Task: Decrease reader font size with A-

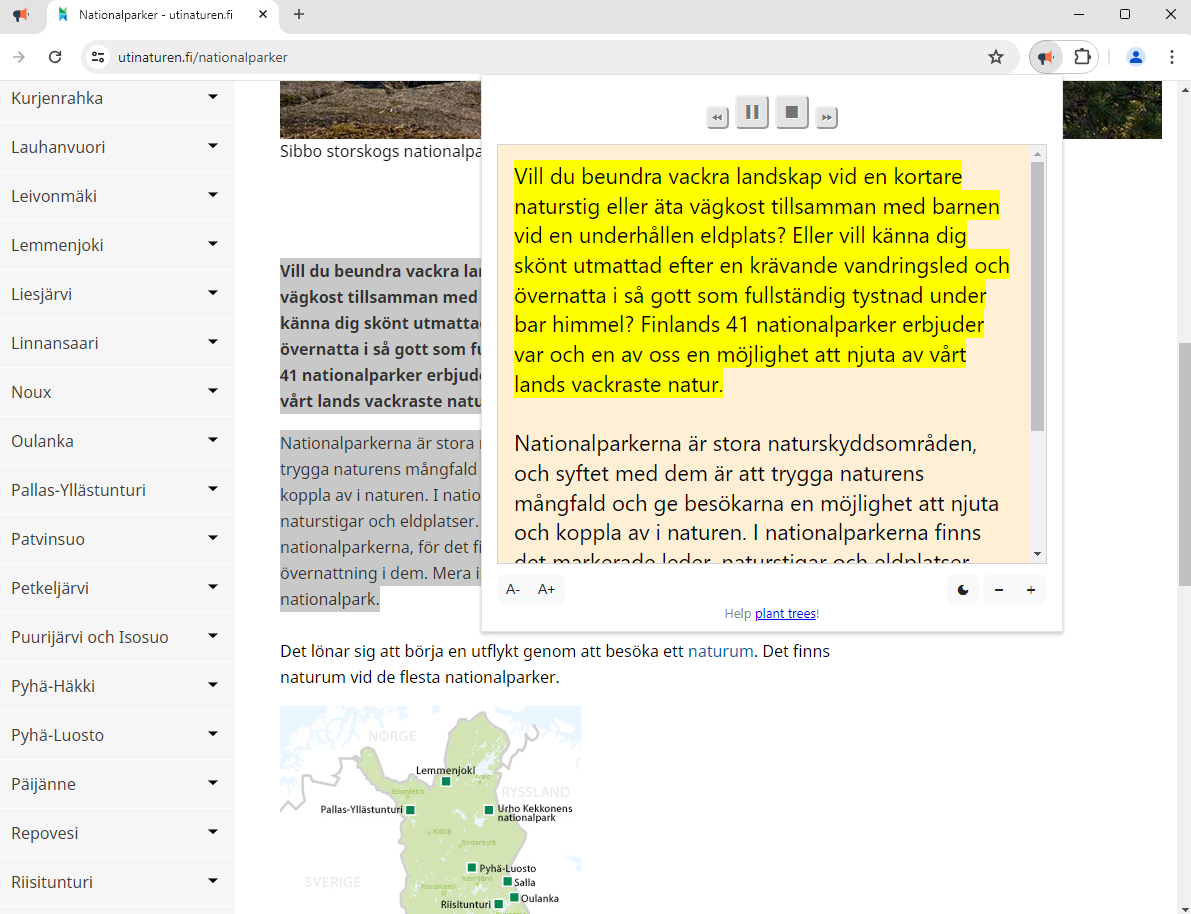Action: [513, 590]
